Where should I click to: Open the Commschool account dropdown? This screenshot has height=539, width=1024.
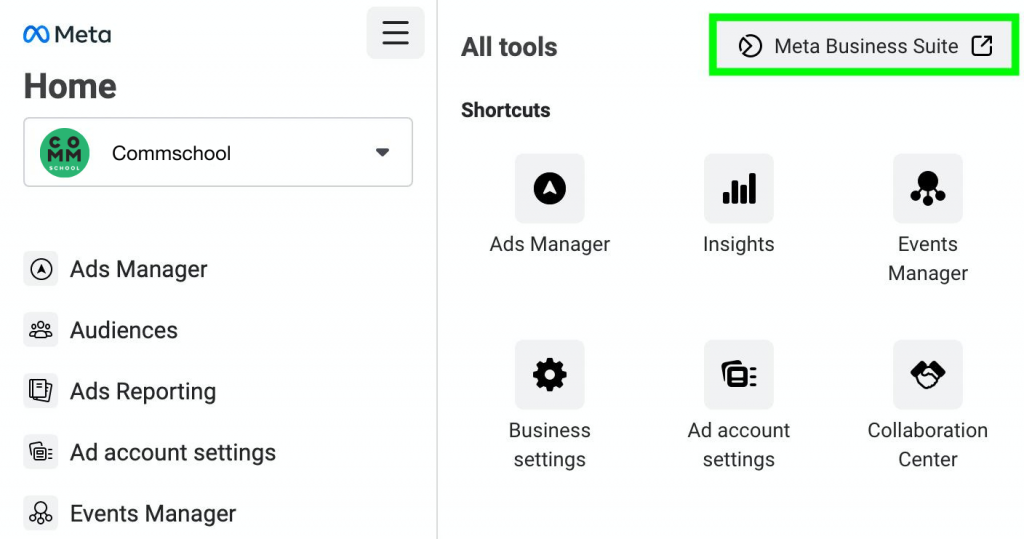click(x=218, y=152)
